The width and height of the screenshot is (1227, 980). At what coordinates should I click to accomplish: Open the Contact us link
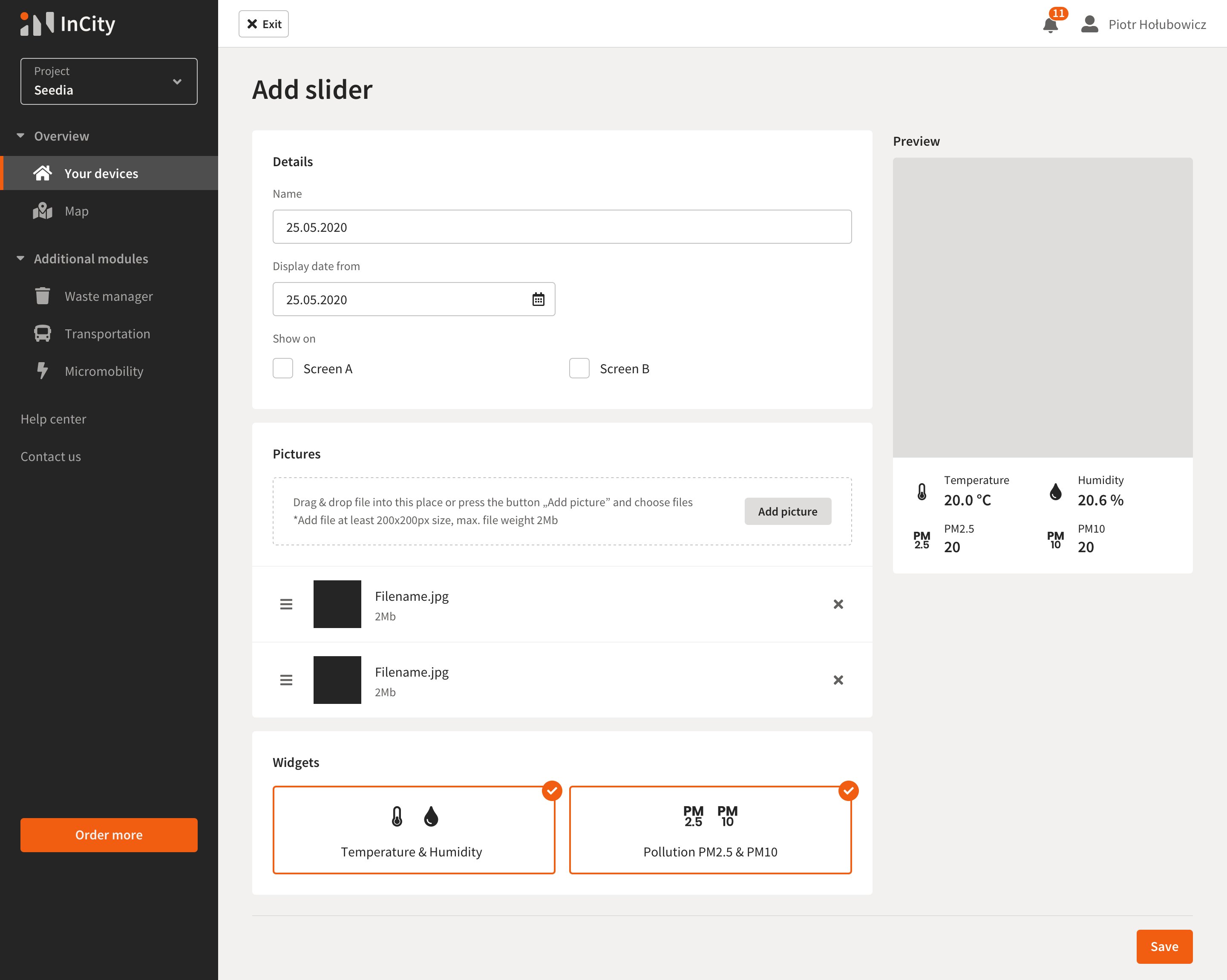click(x=51, y=456)
